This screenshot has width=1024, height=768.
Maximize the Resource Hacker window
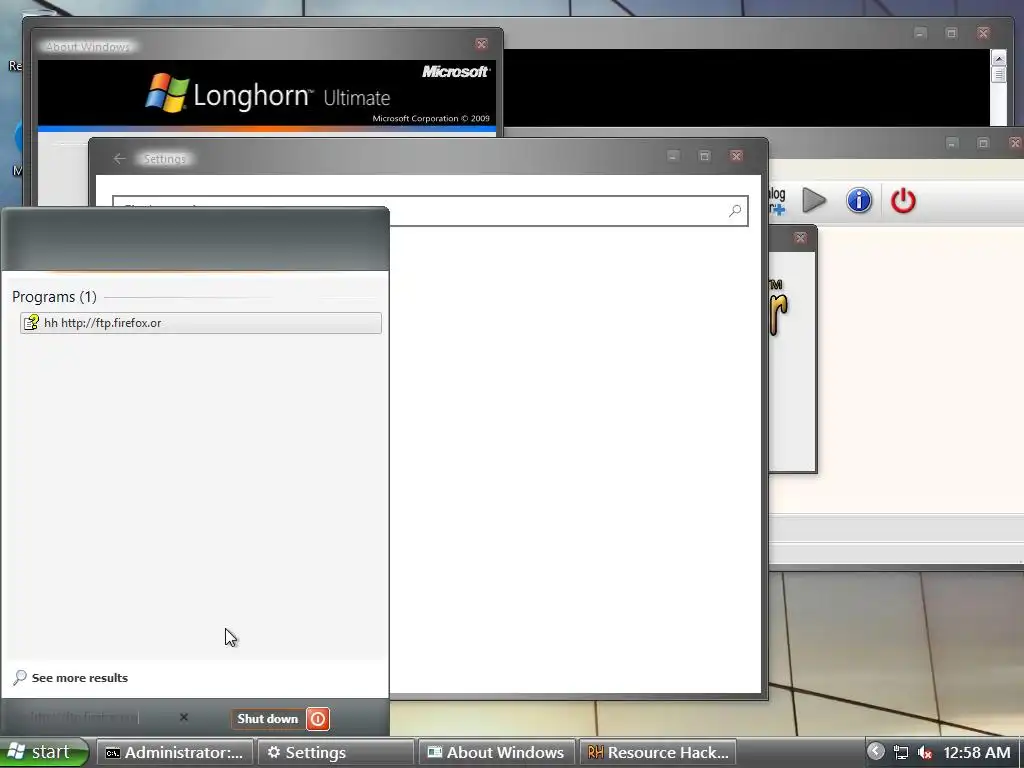pyautogui.click(x=983, y=142)
